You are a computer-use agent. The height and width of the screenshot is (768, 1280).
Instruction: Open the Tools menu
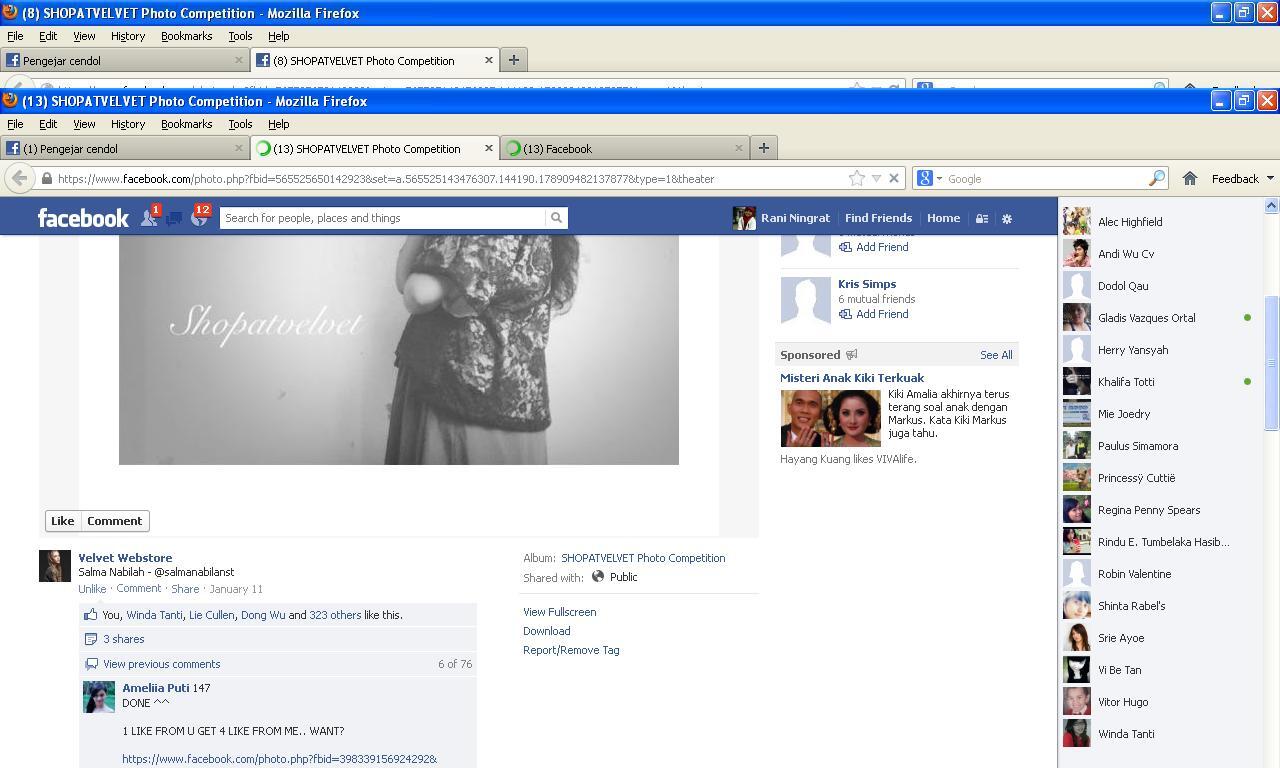point(240,124)
